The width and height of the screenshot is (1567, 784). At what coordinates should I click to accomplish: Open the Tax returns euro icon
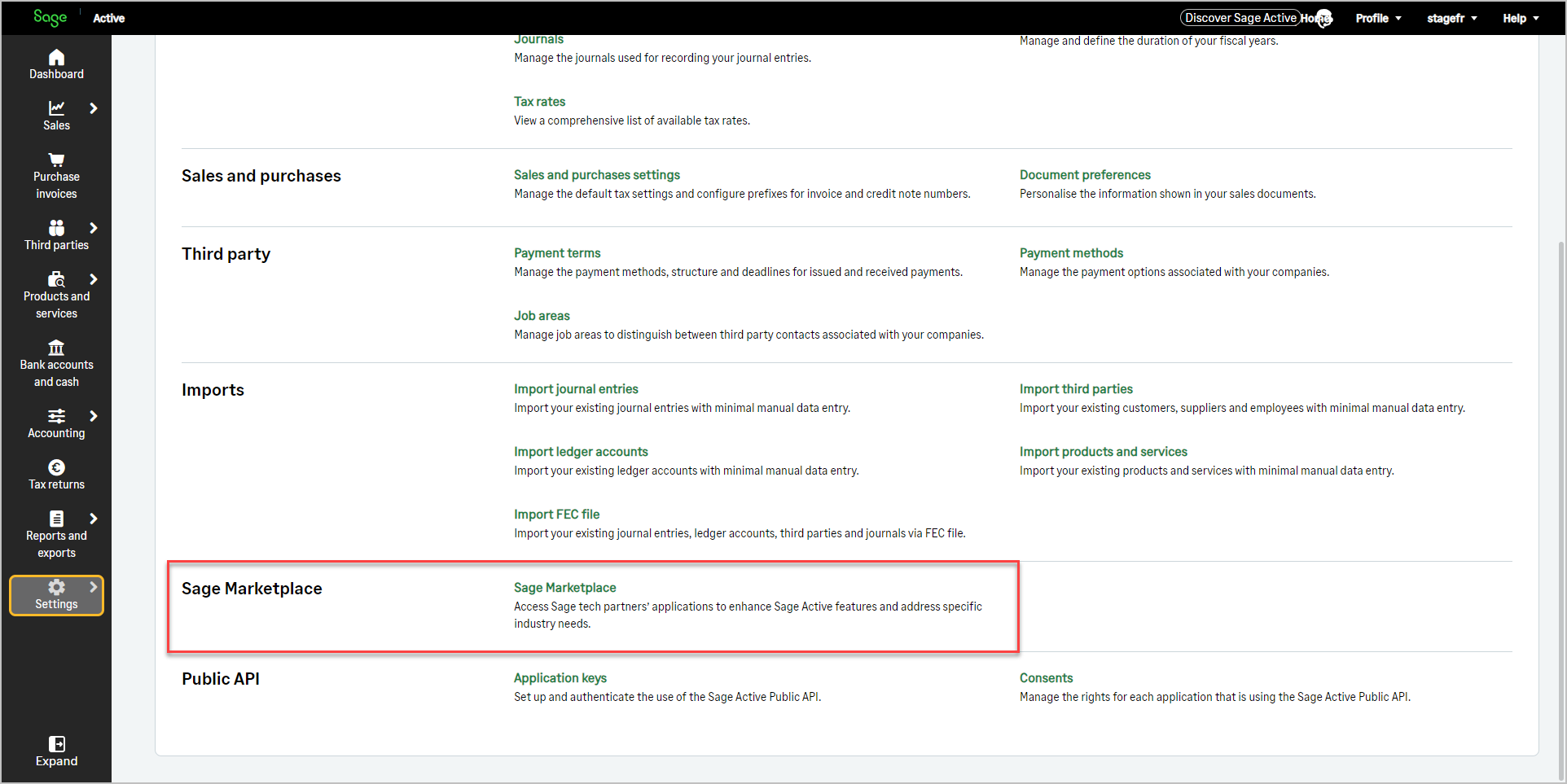[x=56, y=467]
